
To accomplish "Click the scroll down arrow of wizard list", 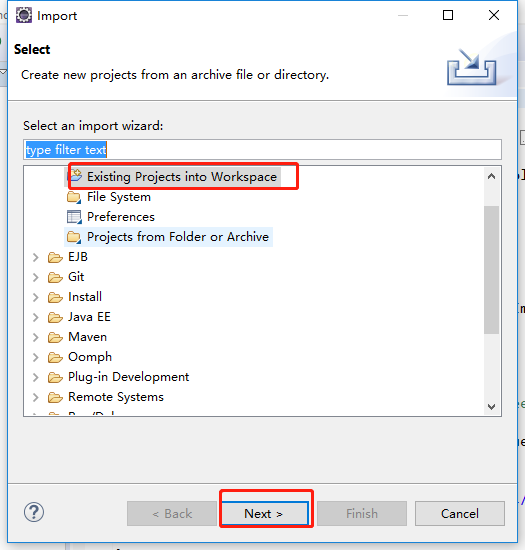I will pos(491,407).
